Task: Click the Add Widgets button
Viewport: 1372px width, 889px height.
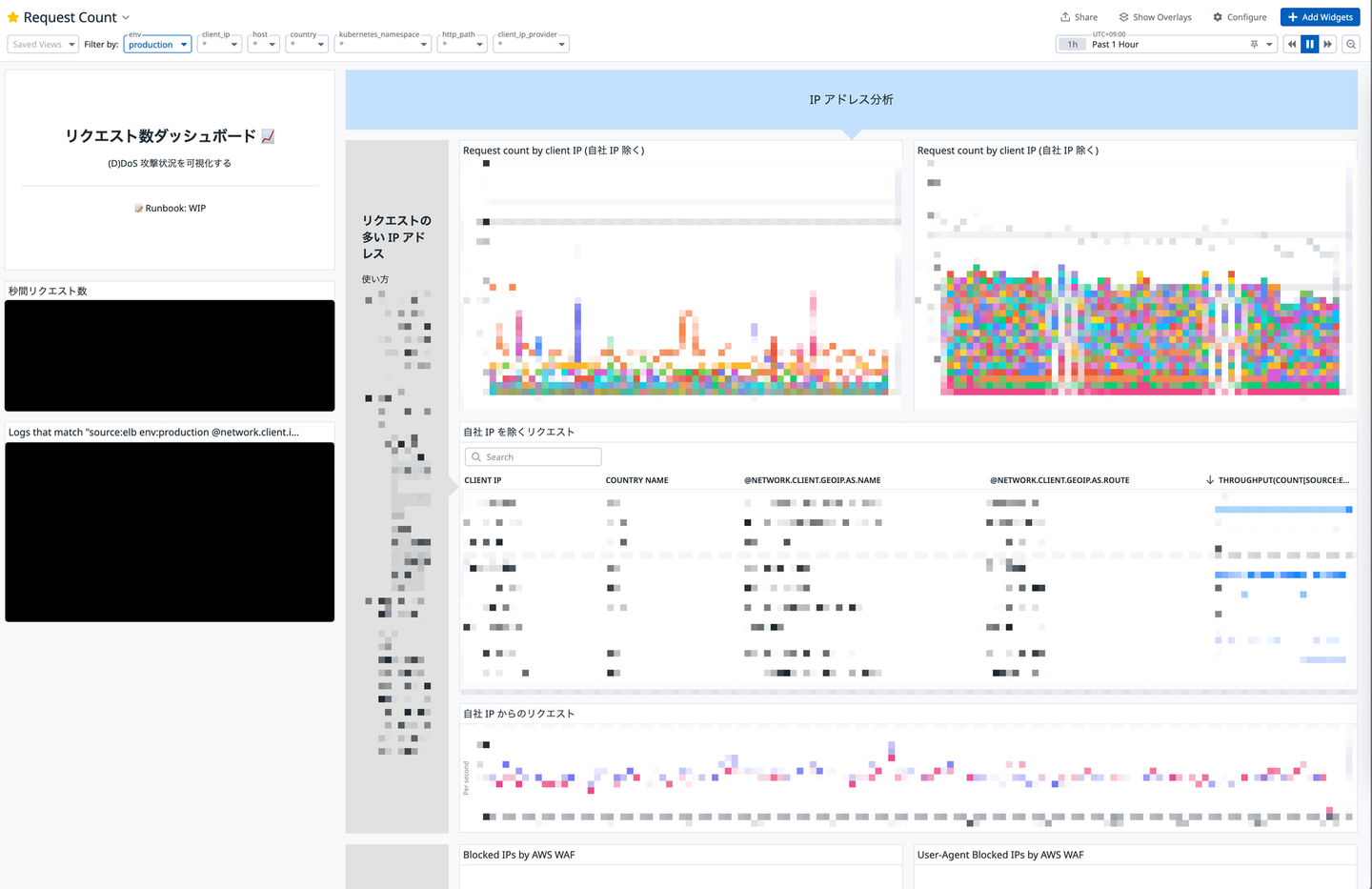Action: [x=1321, y=17]
